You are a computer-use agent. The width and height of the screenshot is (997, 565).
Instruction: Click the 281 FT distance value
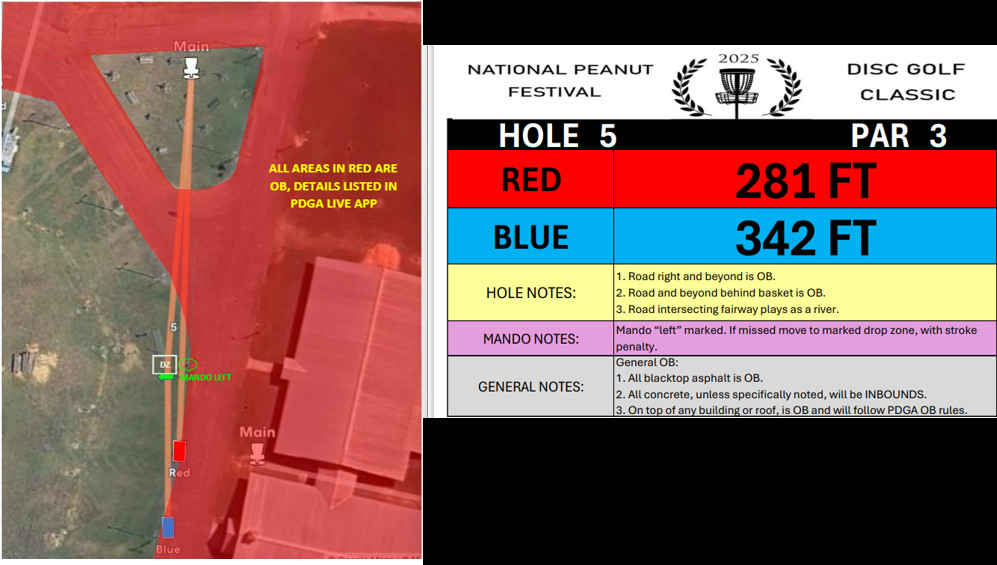pyautogui.click(x=805, y=181)
